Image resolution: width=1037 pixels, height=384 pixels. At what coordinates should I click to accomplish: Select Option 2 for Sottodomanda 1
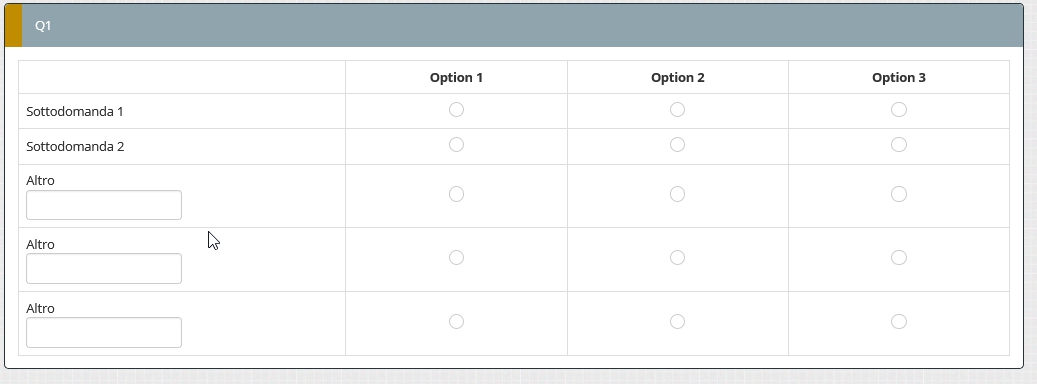pos(677,110)
